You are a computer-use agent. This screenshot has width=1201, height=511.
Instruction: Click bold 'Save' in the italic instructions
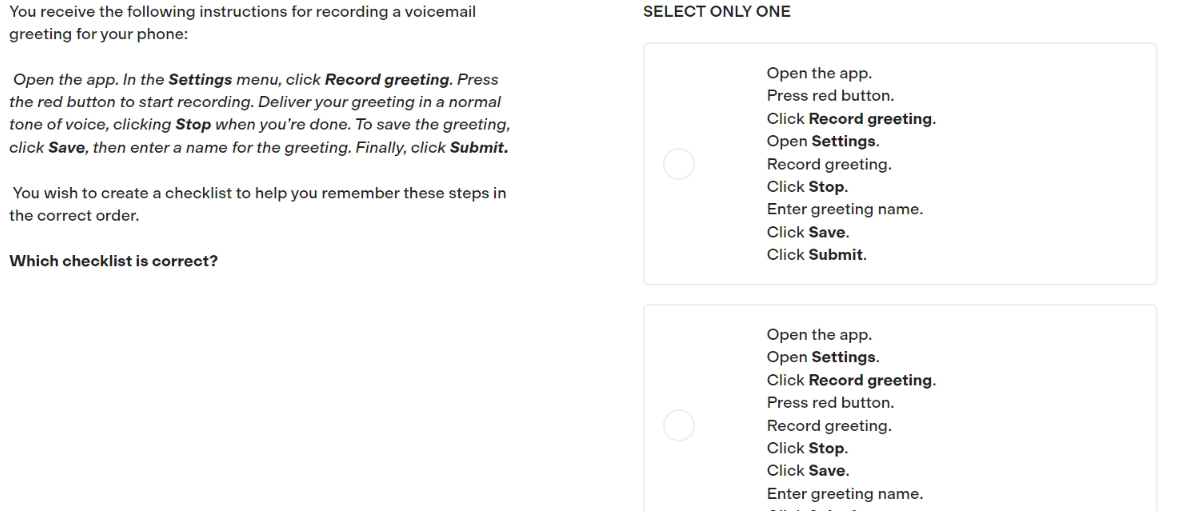click(67, 148)
